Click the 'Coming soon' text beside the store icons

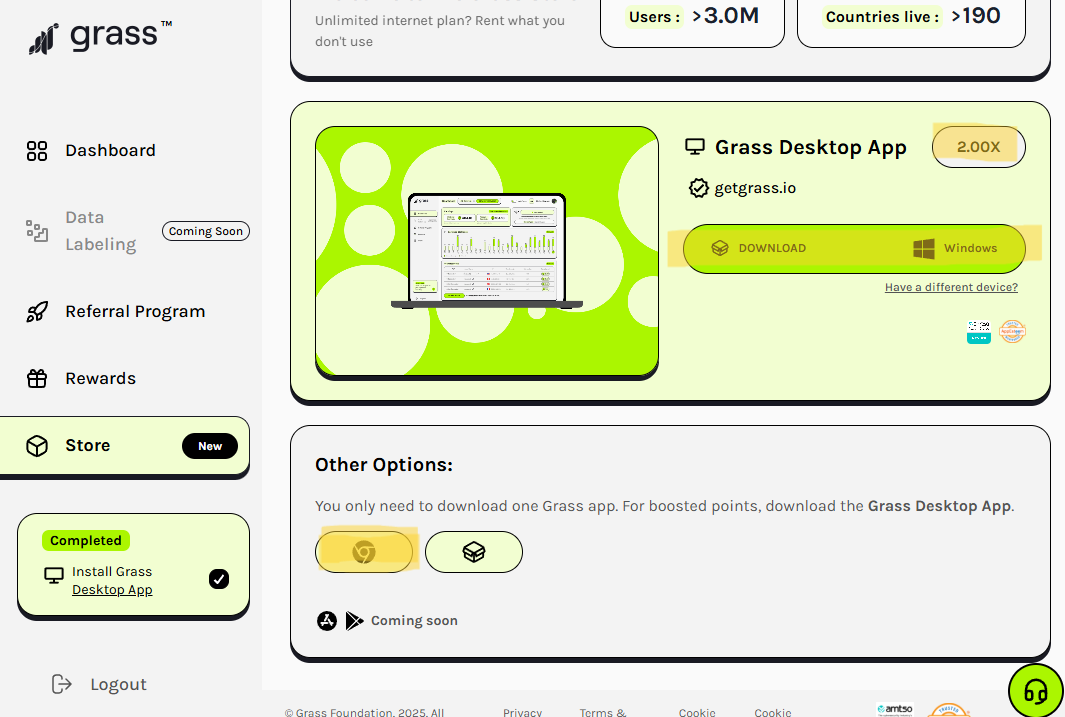coord(414,621)
